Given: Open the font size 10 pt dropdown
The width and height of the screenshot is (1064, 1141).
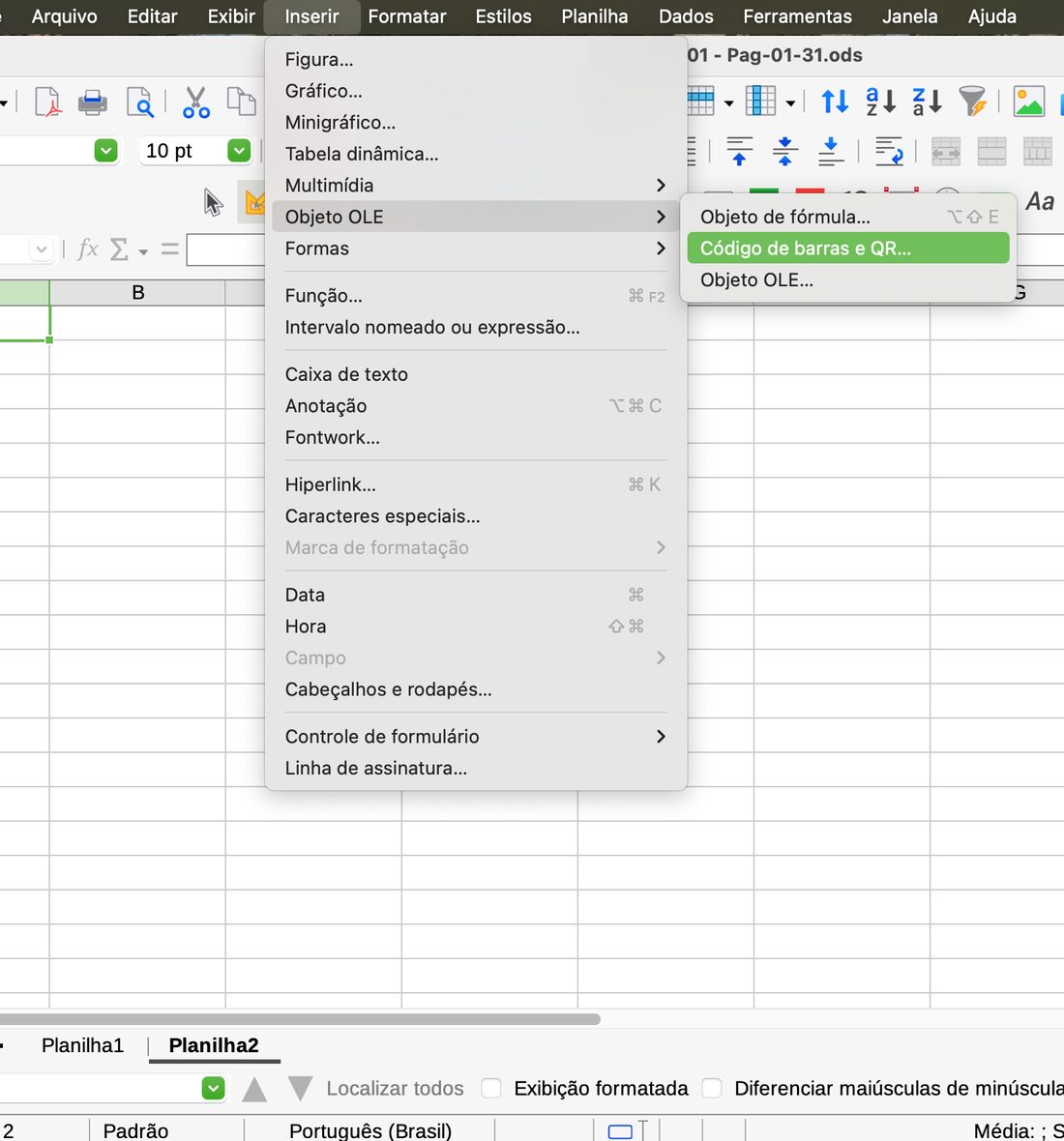Looking at the screenshot, I should point(239,151).
